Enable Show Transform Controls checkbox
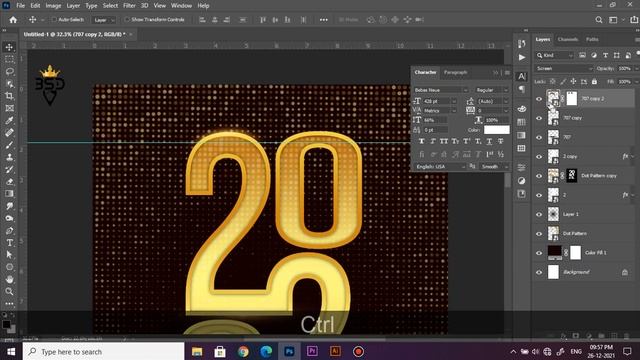 click(127, 20)
